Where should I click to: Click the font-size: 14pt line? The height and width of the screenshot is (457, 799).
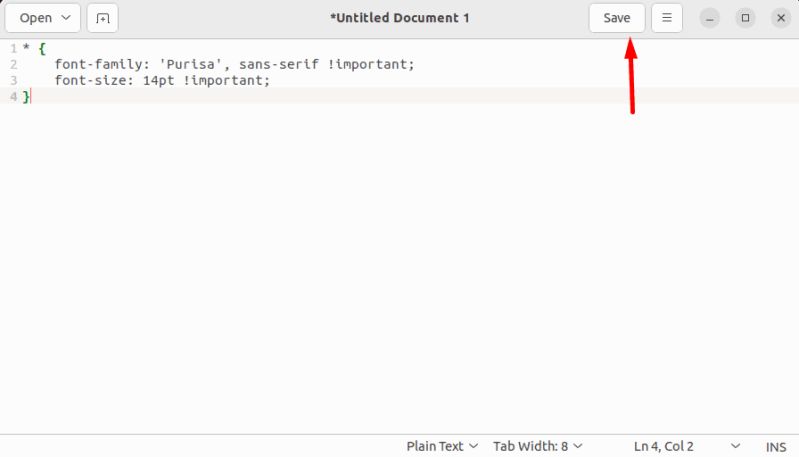click(x=162, y=80)
